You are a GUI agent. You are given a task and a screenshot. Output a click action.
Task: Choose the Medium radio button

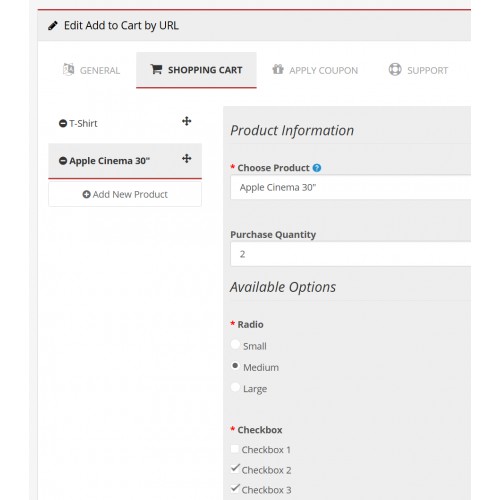pyautogui.click(x=235, y=366)
